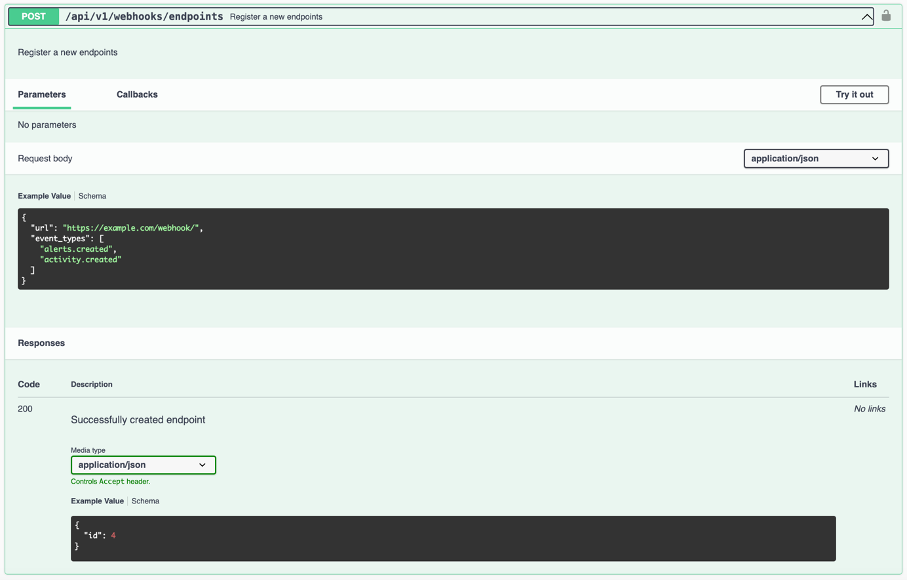Show the request body Schema view
Screen dimensions: 908x580
tap(92, 196)
